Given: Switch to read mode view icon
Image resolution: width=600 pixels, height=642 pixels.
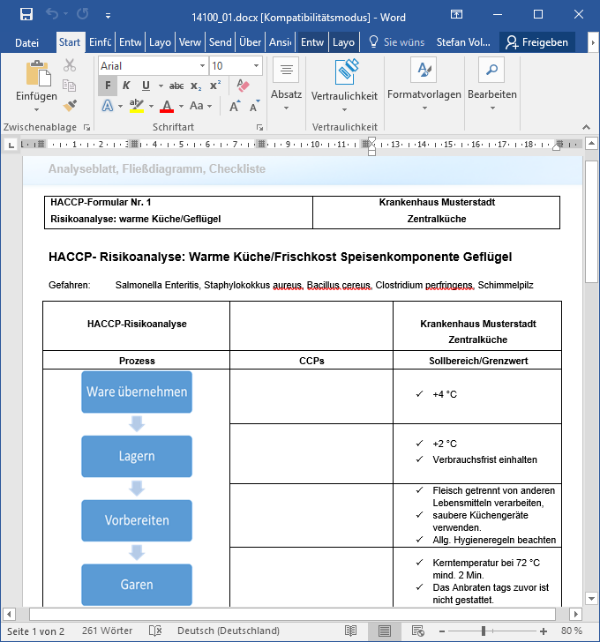Looking at the screenshot, I should [350, 631].
